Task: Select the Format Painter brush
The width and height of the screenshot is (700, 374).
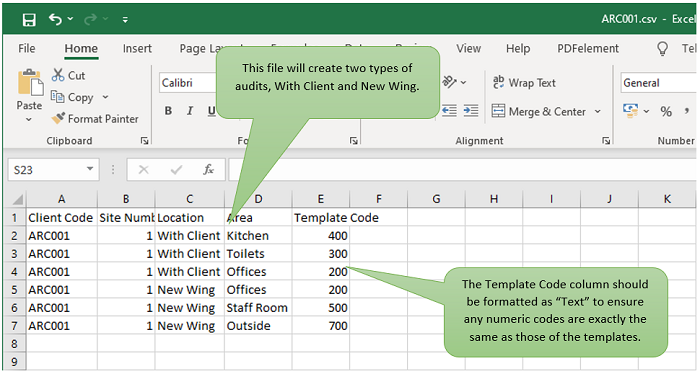Action: tap(95, 119)
